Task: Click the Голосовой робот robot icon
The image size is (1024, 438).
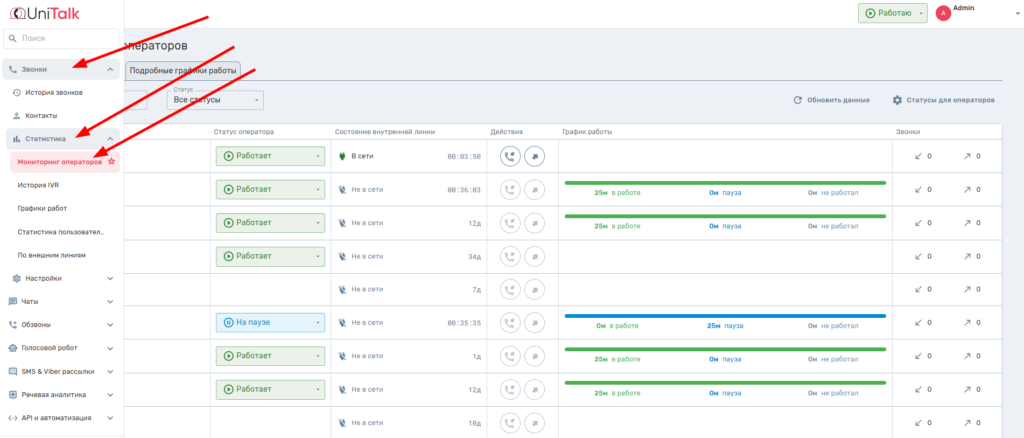Action: point(12,348)
